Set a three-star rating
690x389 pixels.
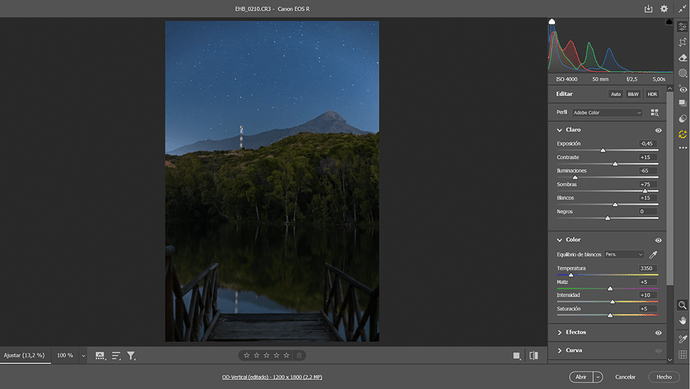(x=266, y=356)
